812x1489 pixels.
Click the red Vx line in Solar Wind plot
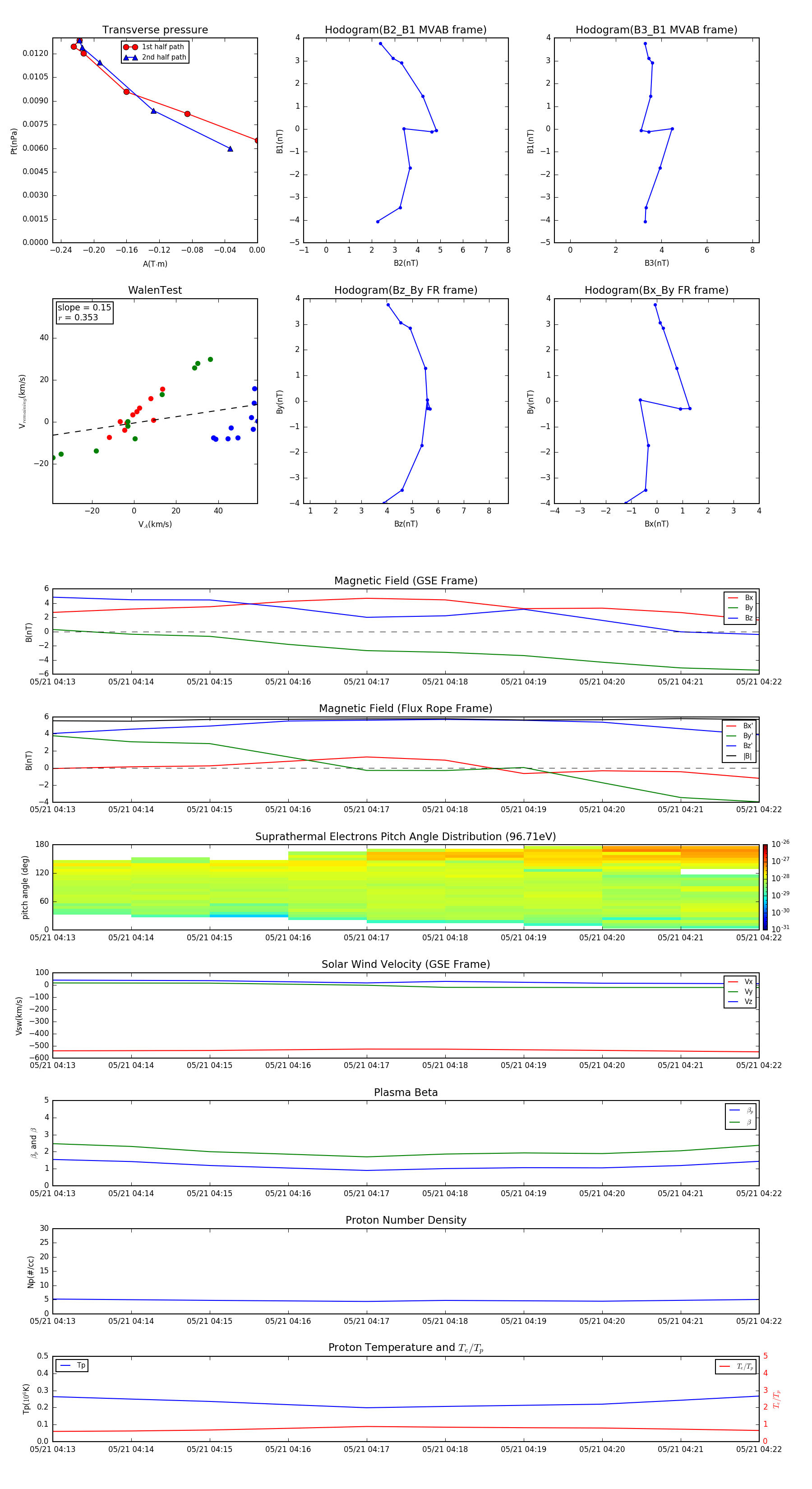point(406,1050)
